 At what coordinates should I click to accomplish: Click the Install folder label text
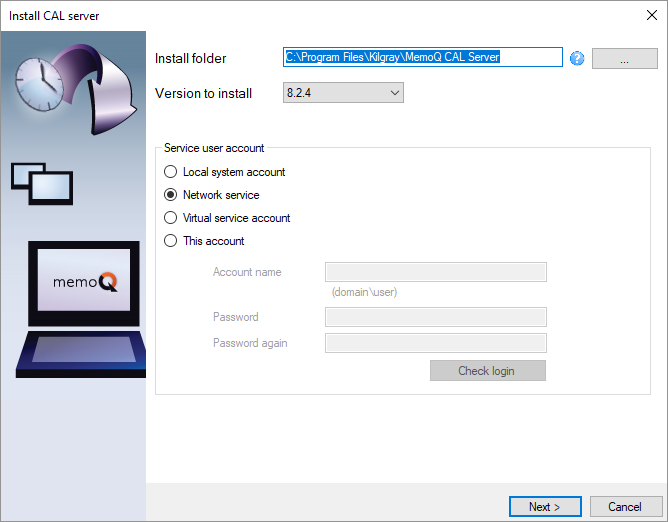pos(190,58)
